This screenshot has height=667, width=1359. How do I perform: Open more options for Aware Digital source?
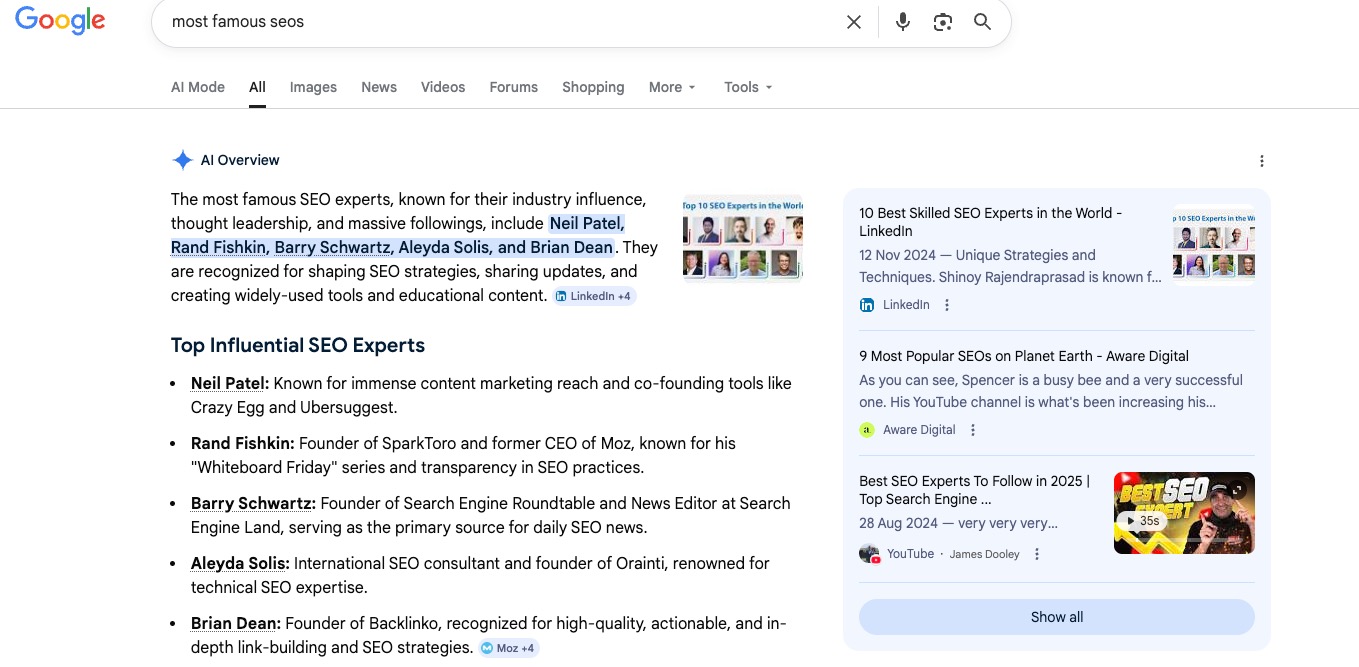point(973,430)
